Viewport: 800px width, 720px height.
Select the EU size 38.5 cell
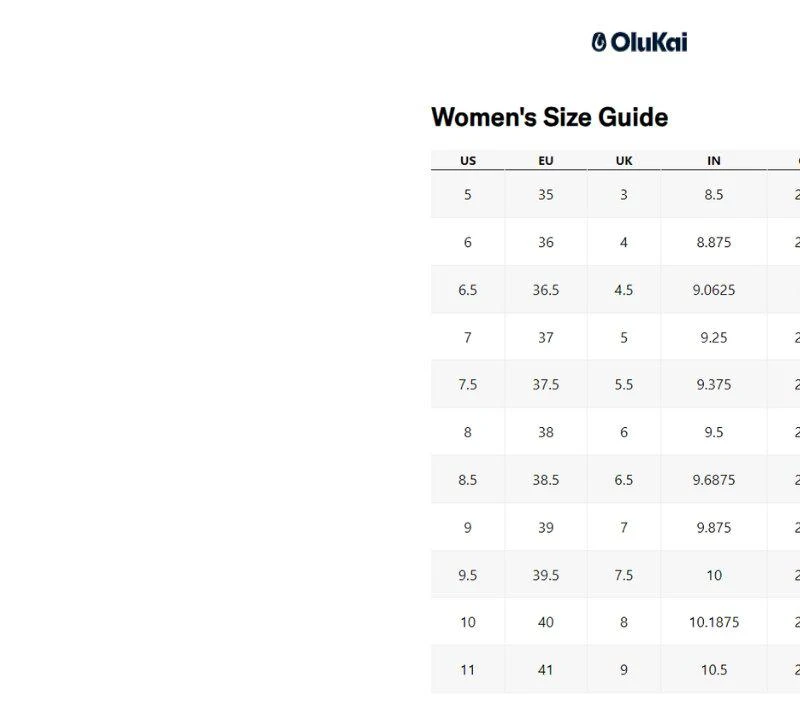coord(546,480)
